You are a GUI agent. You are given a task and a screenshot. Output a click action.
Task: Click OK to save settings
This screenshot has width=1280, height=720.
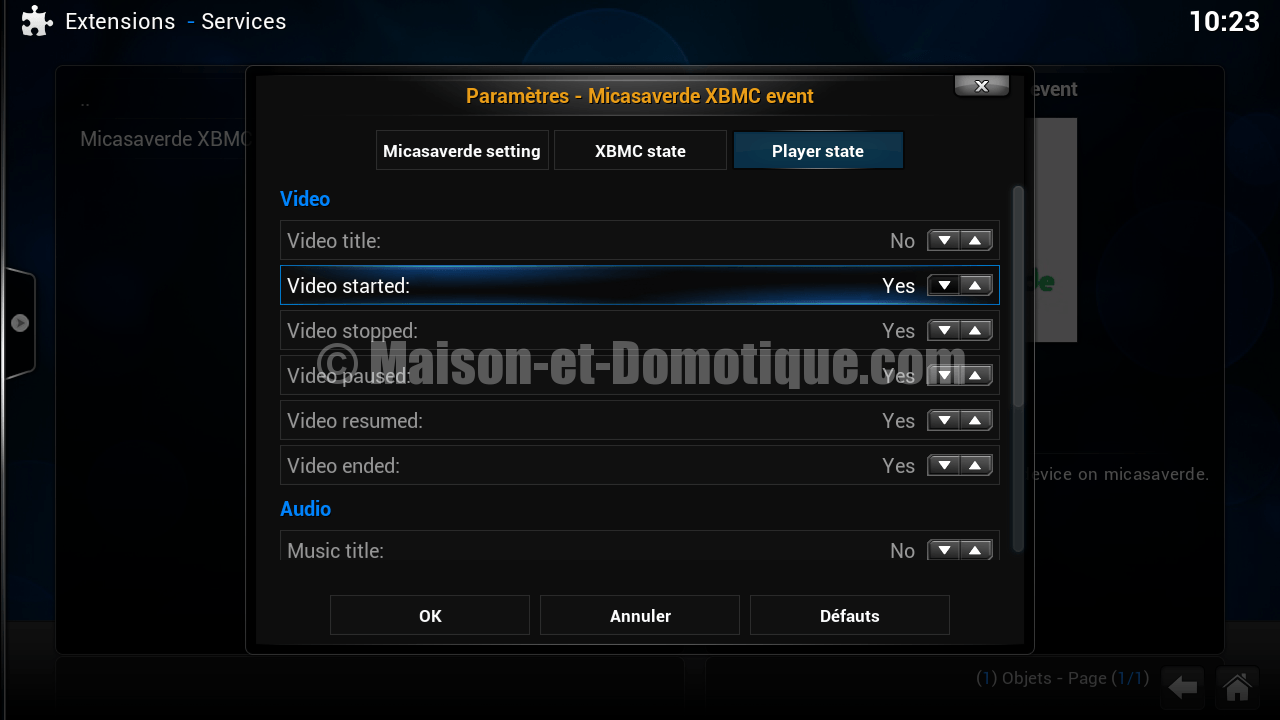click(430, 616)
